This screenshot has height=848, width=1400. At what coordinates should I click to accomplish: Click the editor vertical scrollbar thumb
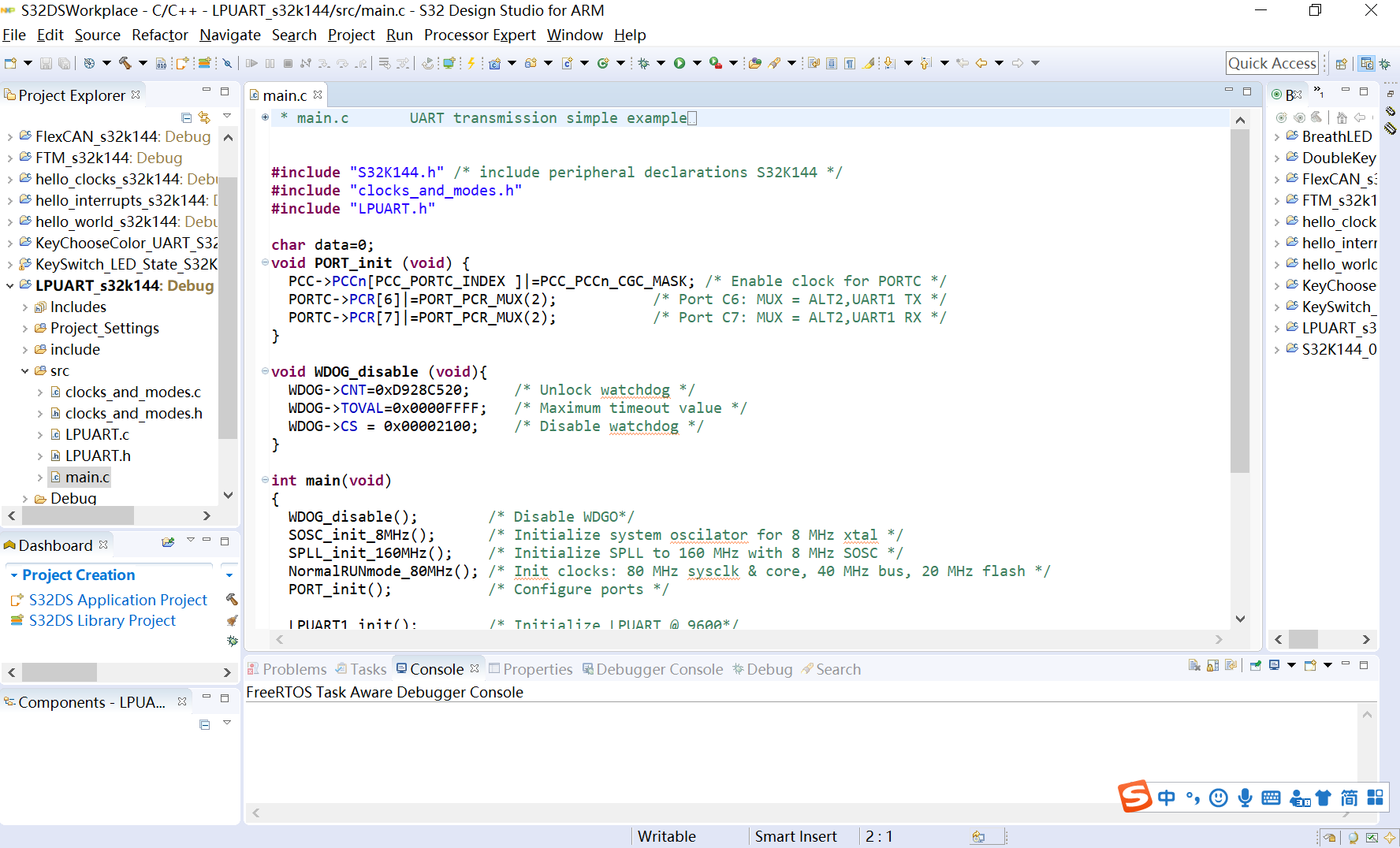click(x=1240, y=299)
